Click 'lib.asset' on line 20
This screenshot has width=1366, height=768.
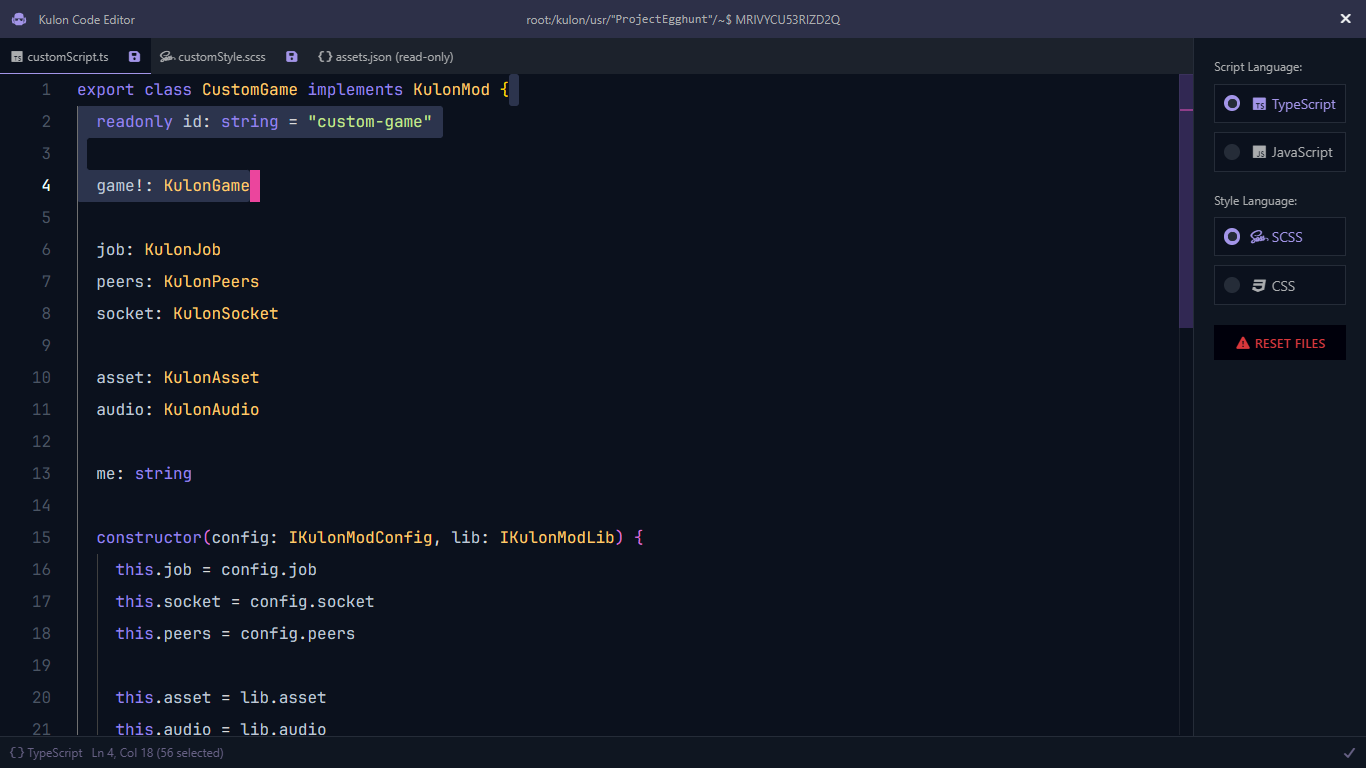click(x=284, y=698)
